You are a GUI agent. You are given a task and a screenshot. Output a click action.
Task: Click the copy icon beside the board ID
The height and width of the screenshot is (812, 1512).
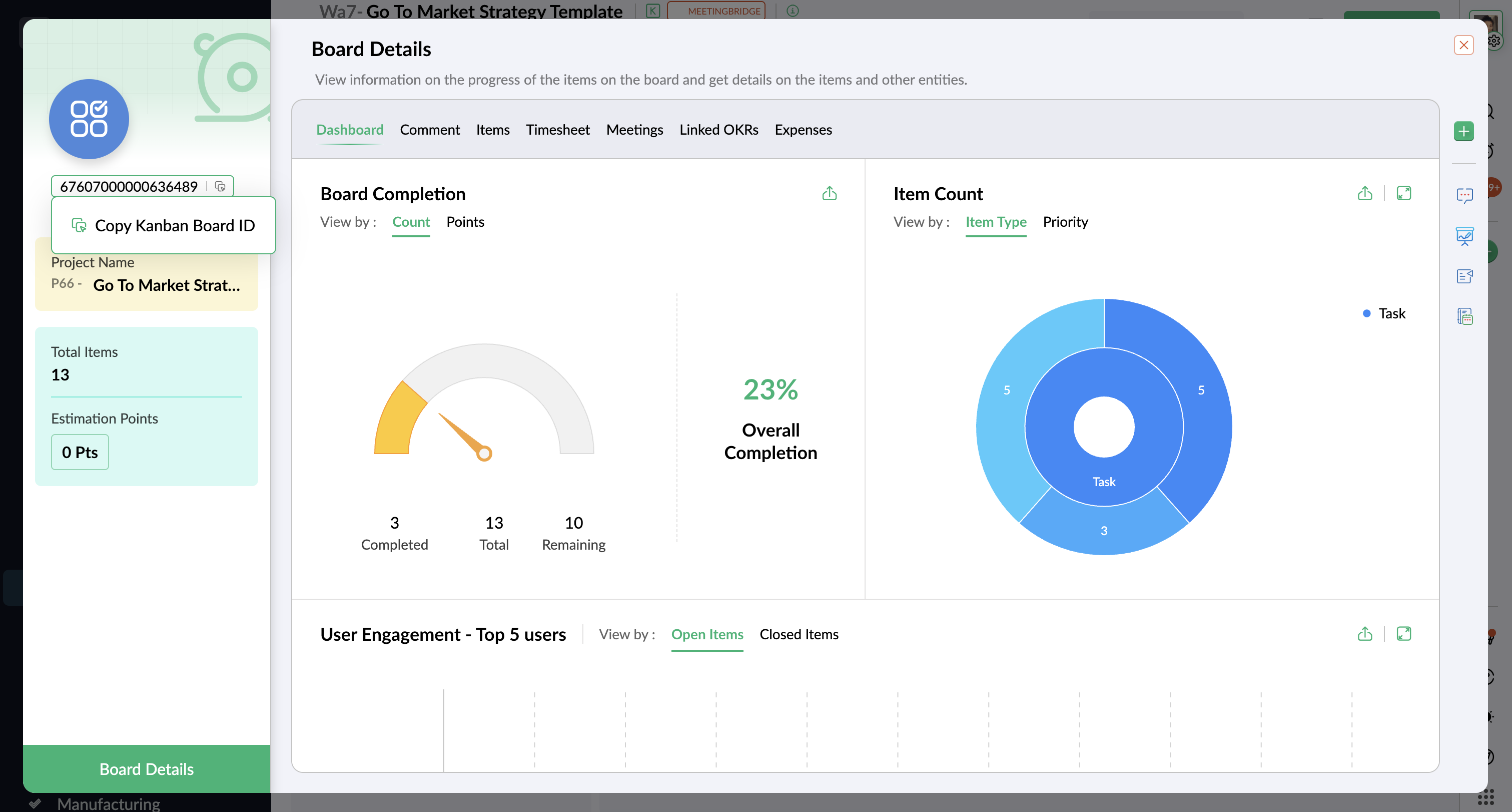[x=220, y=186]
